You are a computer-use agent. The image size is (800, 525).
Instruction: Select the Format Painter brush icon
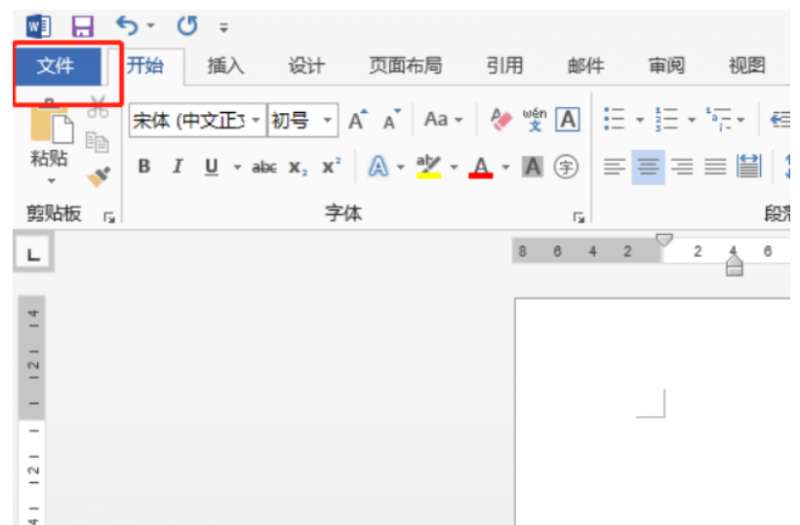[x=98, y=175]
